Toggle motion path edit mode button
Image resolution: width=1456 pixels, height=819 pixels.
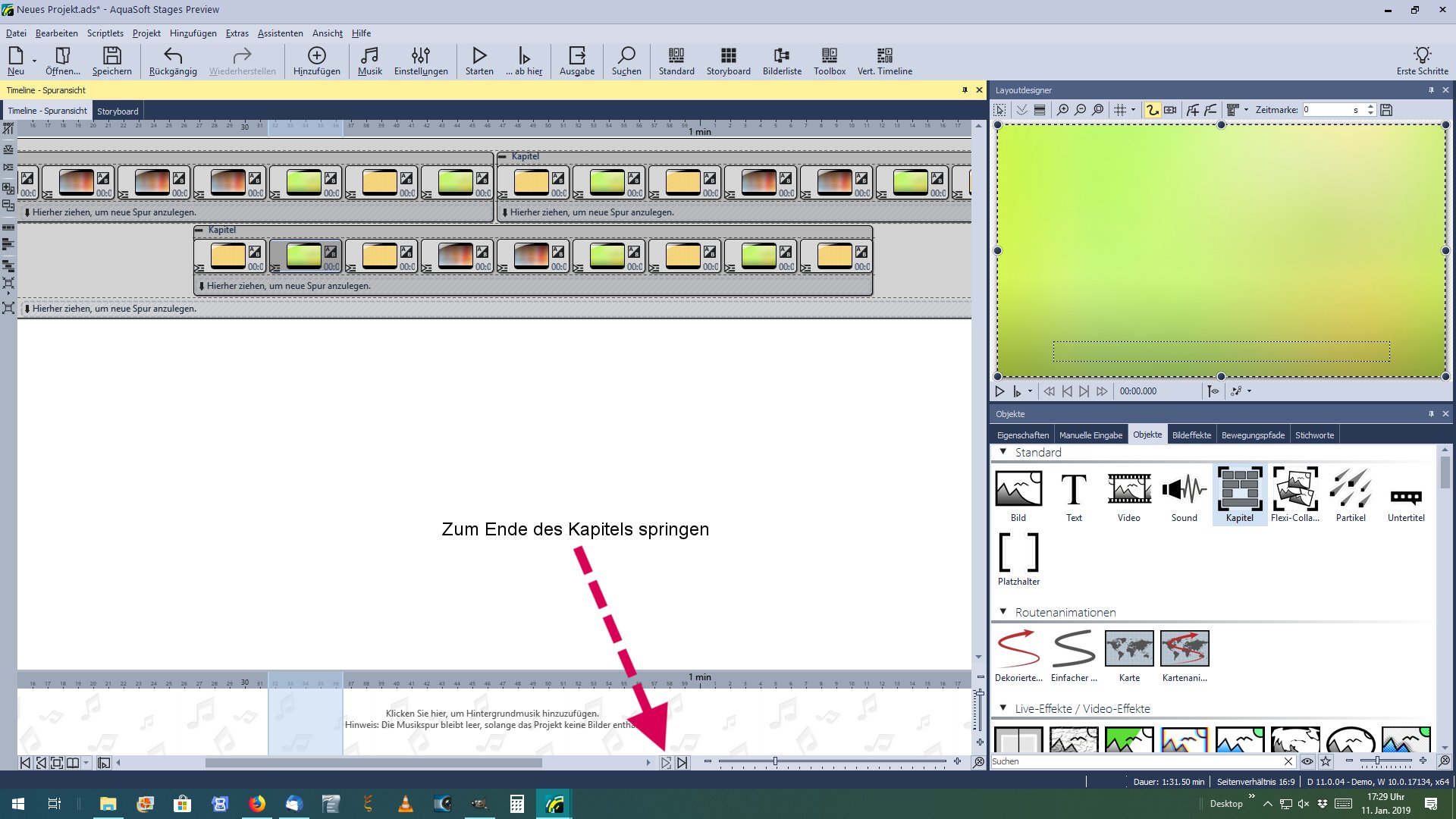(x=1152, y=110)
